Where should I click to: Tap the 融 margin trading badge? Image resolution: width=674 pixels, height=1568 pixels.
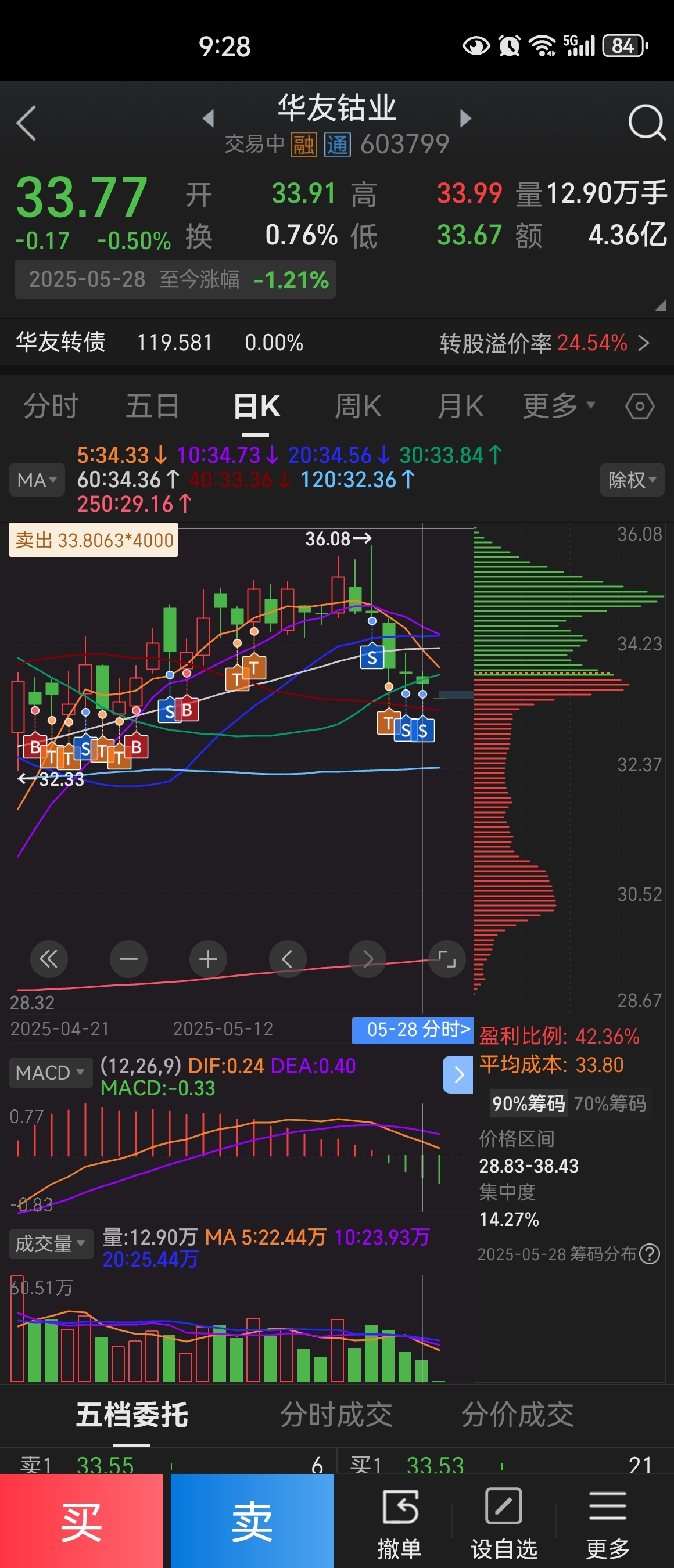coord(303,145)
